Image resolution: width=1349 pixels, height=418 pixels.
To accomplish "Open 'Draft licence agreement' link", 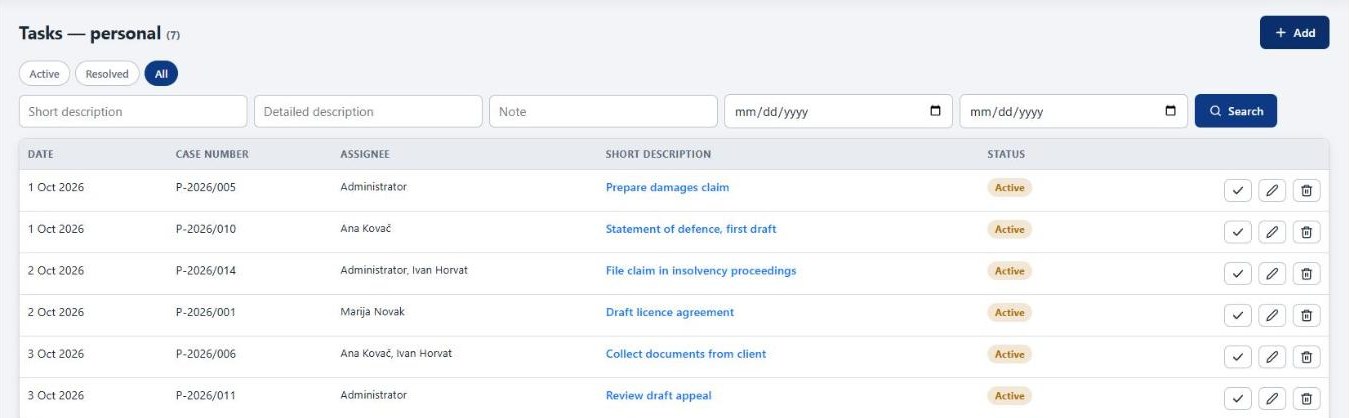I will (670, 312).
